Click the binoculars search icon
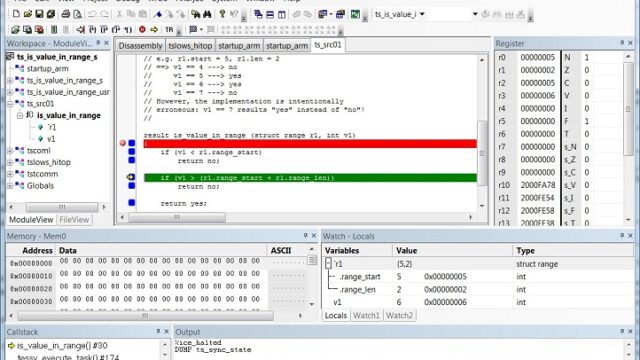This screenshot has width=640, height=360. point(207,14)
